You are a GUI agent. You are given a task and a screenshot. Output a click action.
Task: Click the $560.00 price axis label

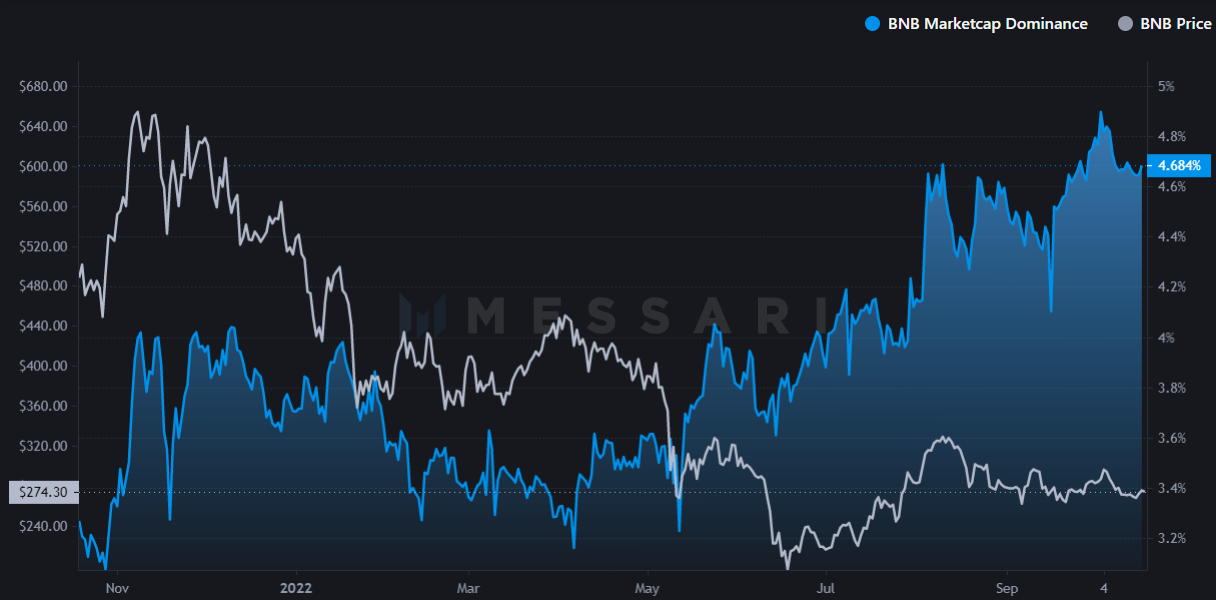click(x=43, y=206)
